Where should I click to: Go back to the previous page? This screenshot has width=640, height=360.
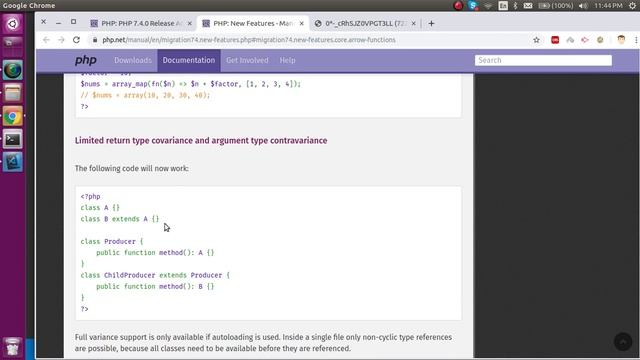46,40
